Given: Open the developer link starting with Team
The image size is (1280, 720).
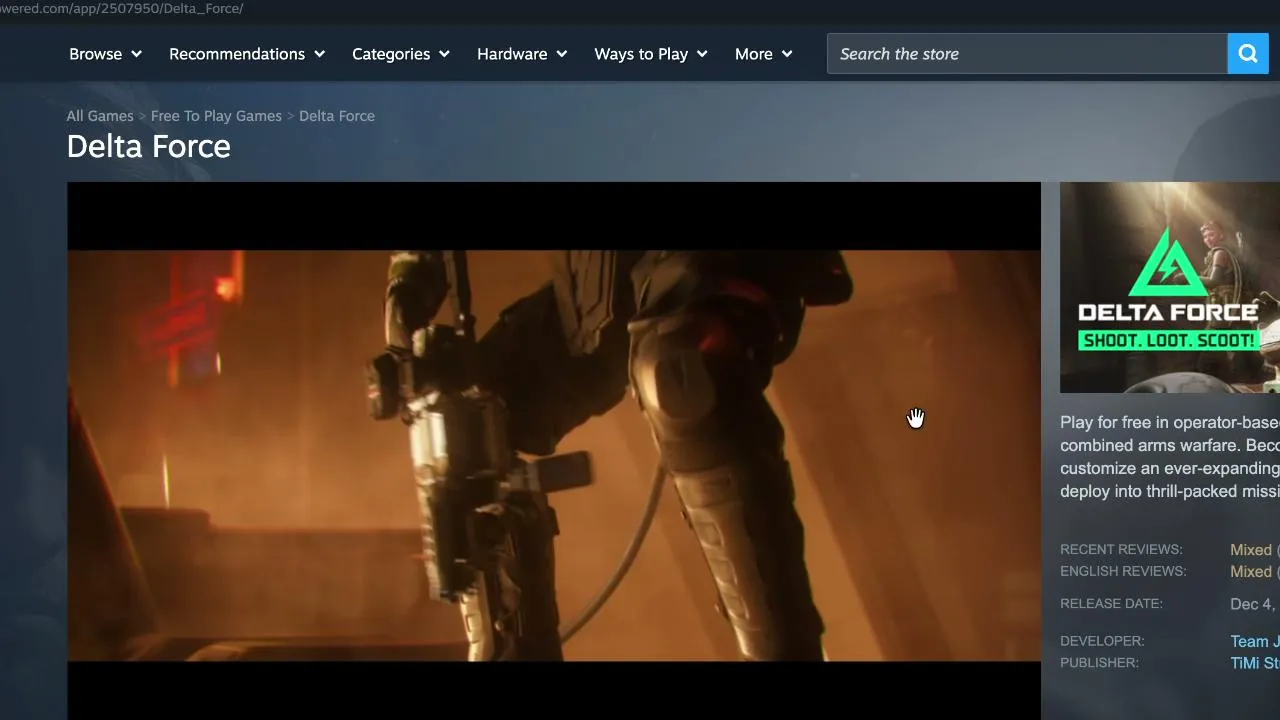Looking at the screenshot, I should [1255, 642].
